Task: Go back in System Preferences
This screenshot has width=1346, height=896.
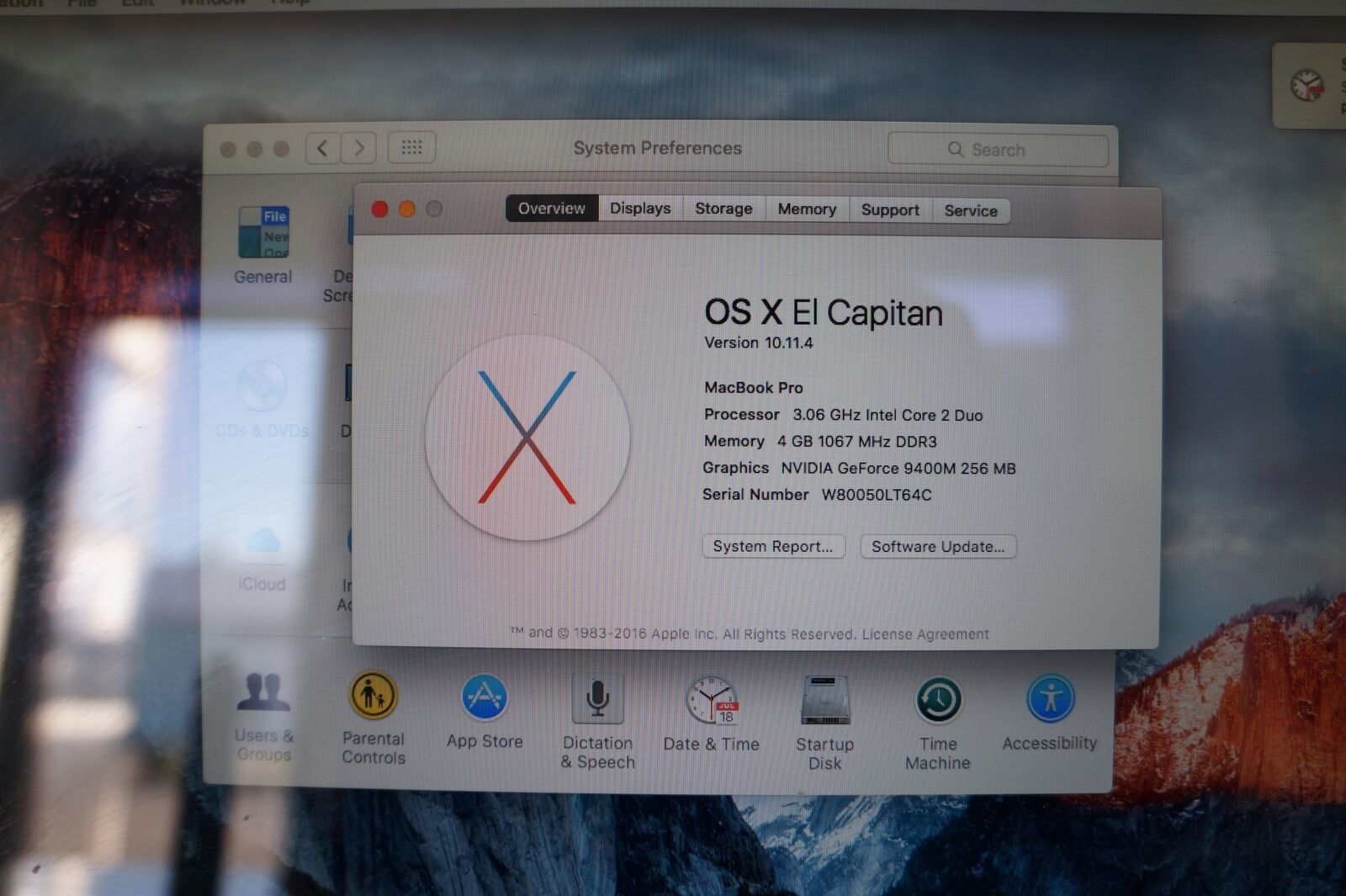Action: (x=322, y=148)
